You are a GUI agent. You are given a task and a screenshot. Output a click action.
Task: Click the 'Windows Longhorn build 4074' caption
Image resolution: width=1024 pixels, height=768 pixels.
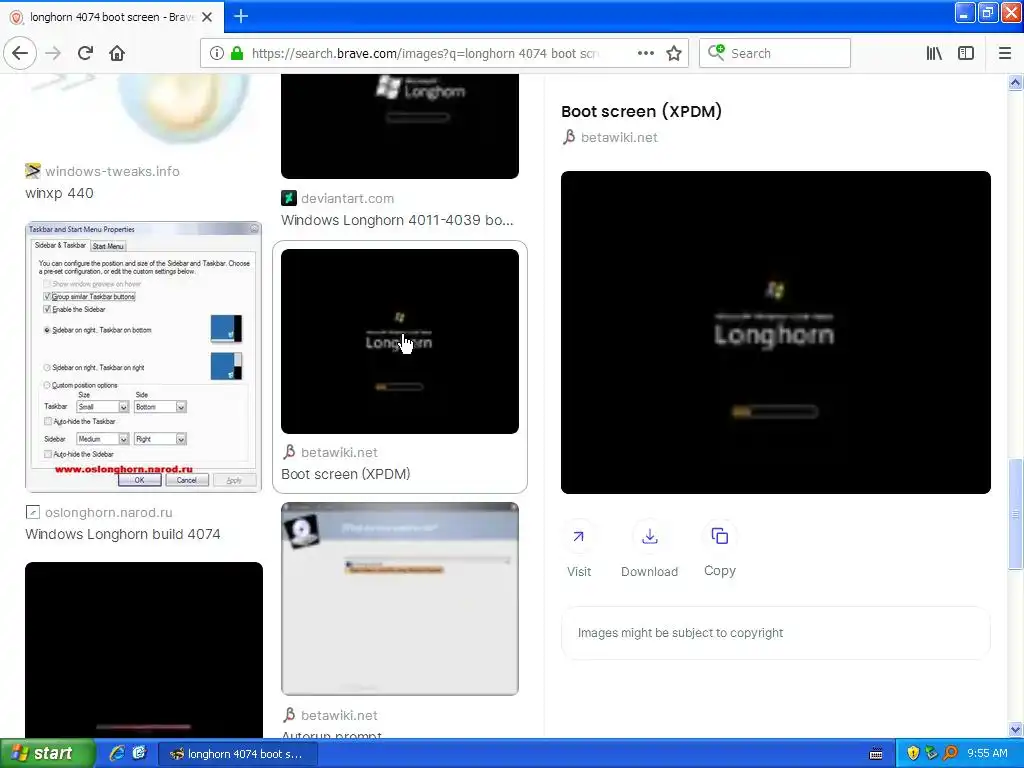point(123,534)
